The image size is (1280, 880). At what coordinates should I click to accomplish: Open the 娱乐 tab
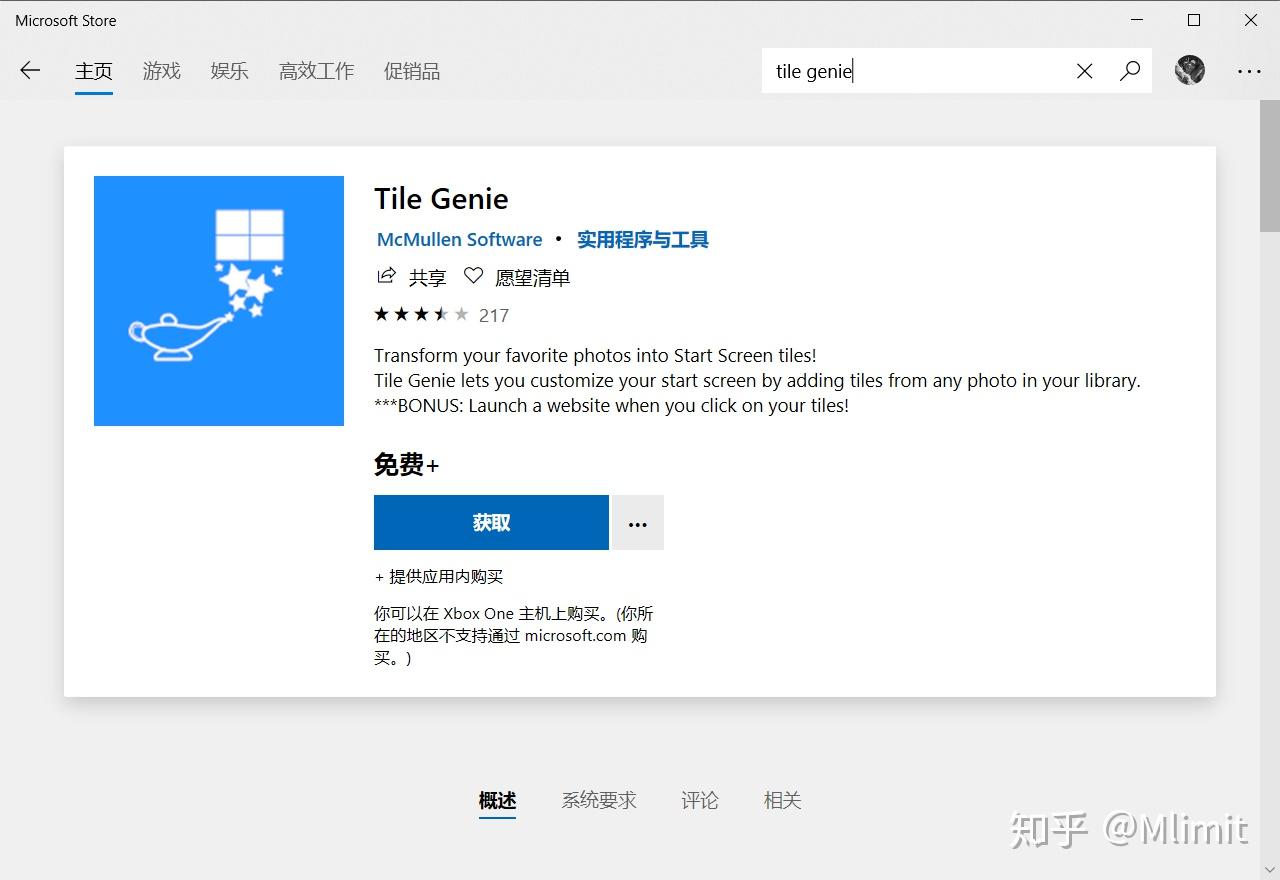[230, 71]
